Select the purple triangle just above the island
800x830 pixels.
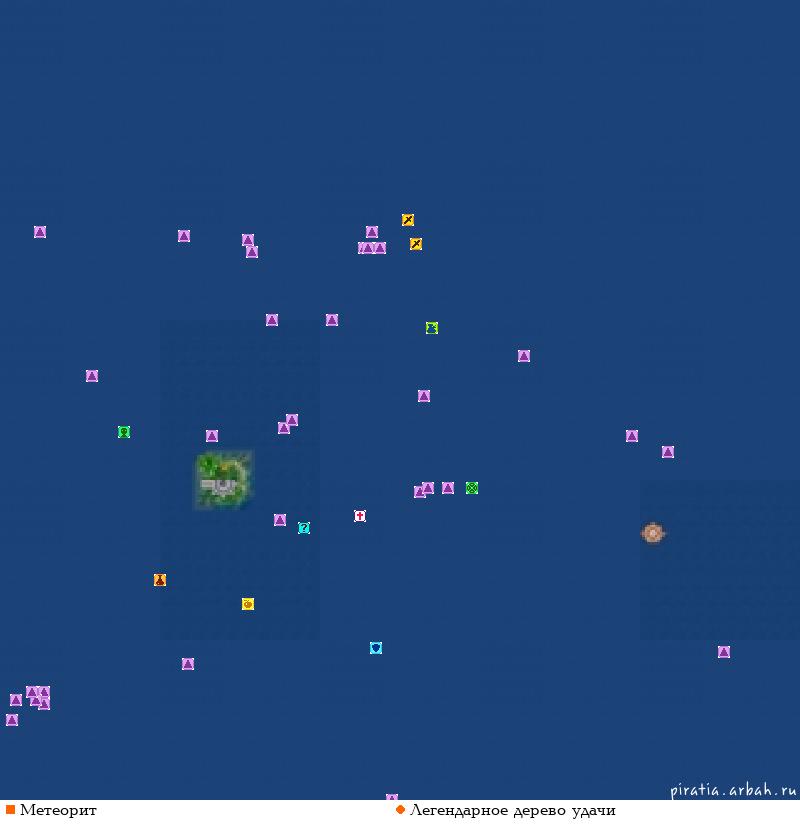click(212, 436)
